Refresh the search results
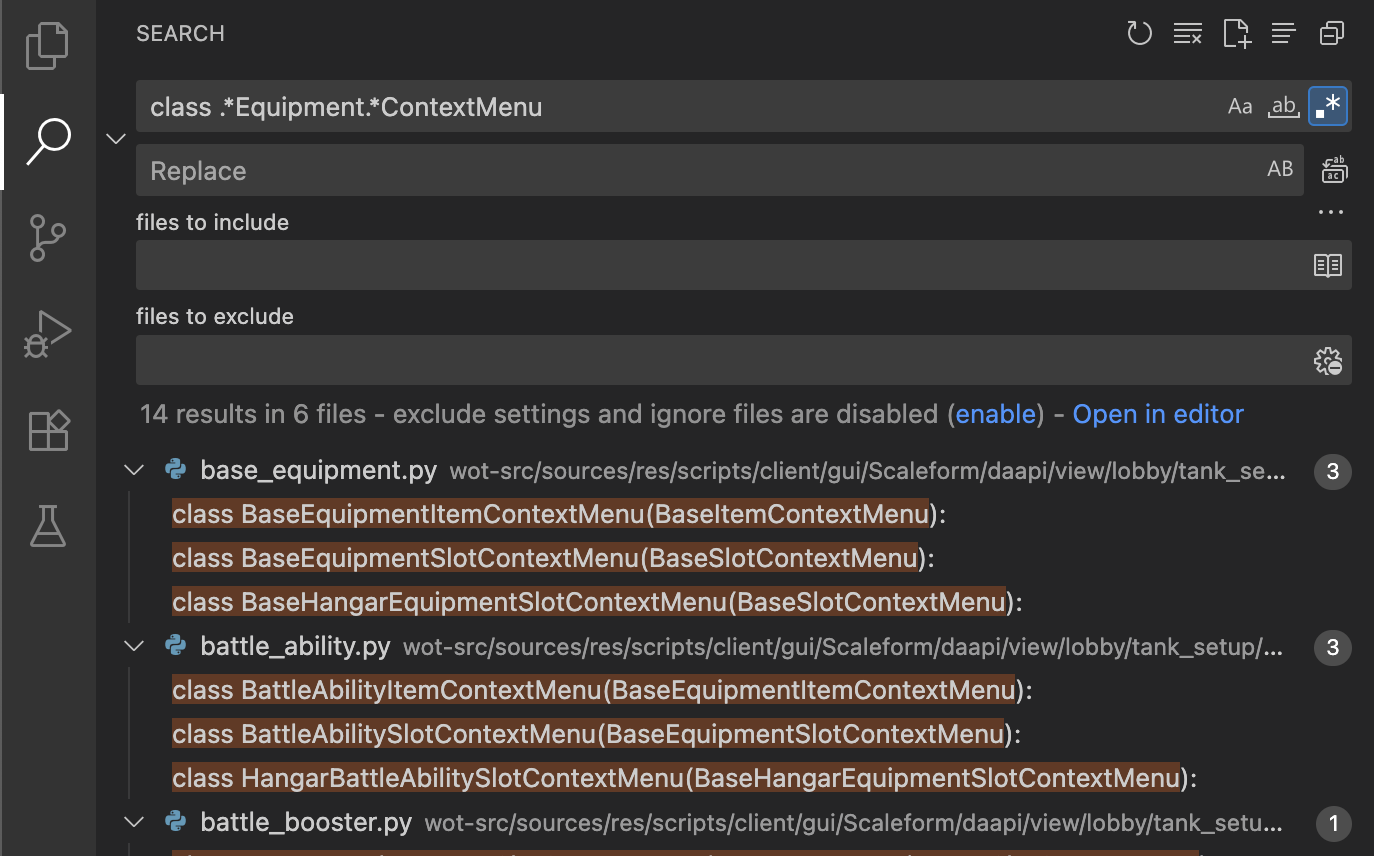Image resolution: width=1374 pixels, height=856 pixels. pyautogui.click(x=1139, y=34)
